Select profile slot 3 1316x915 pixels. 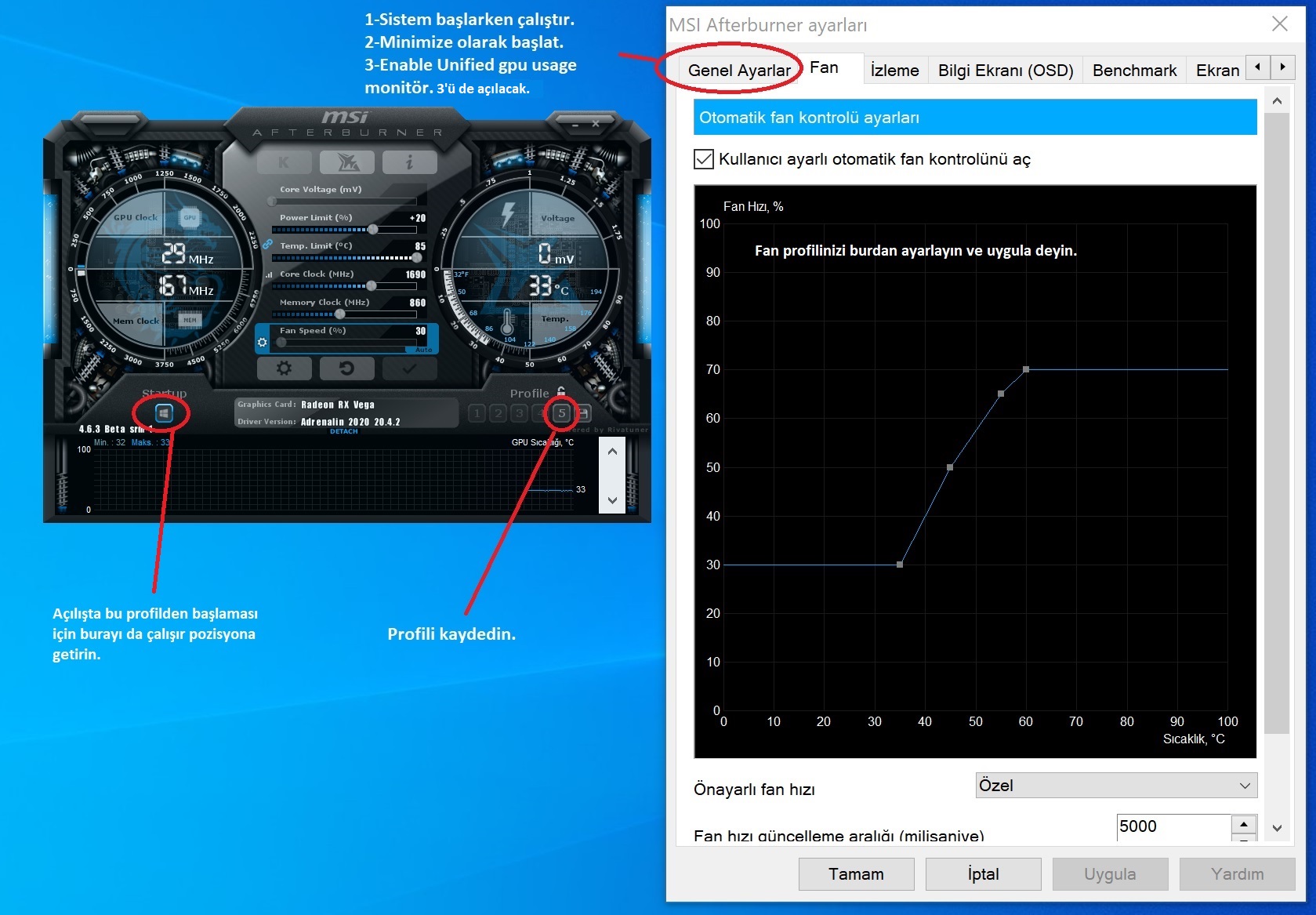tap(519, 413)
